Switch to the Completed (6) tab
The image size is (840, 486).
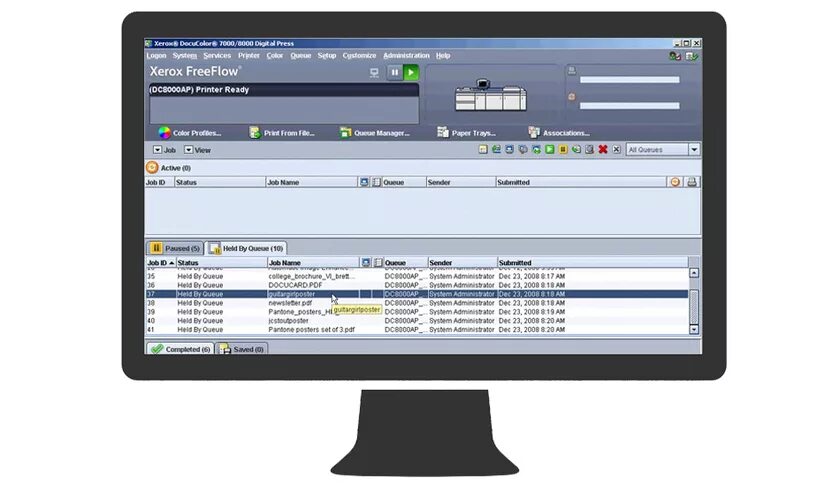pyautogui.click(x=181, y=349)
